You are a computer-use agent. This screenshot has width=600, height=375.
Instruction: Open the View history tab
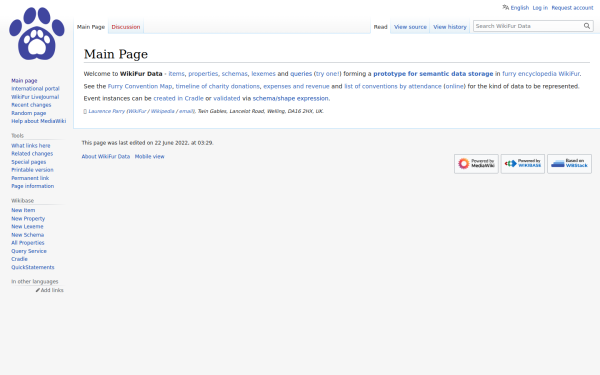[450, 27]
